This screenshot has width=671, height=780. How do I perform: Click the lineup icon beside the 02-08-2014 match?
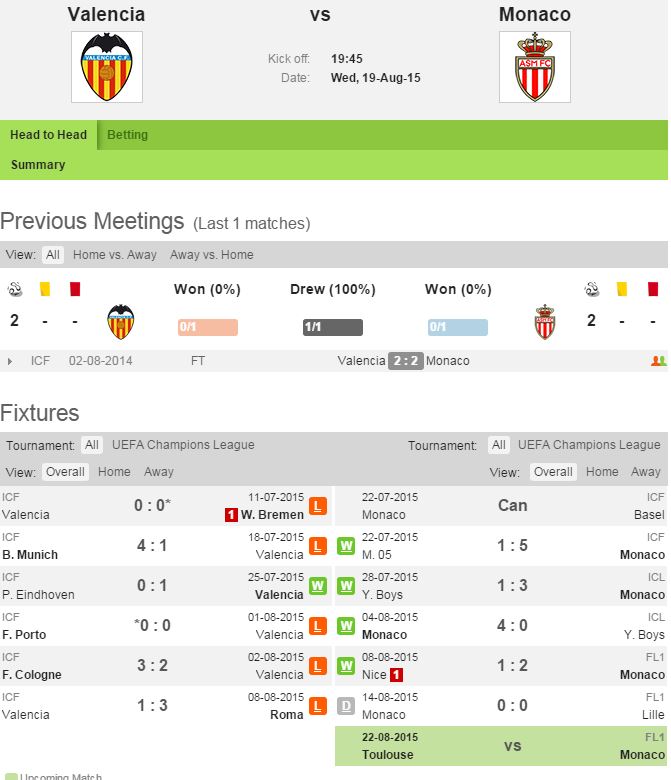tap(658, 361)
